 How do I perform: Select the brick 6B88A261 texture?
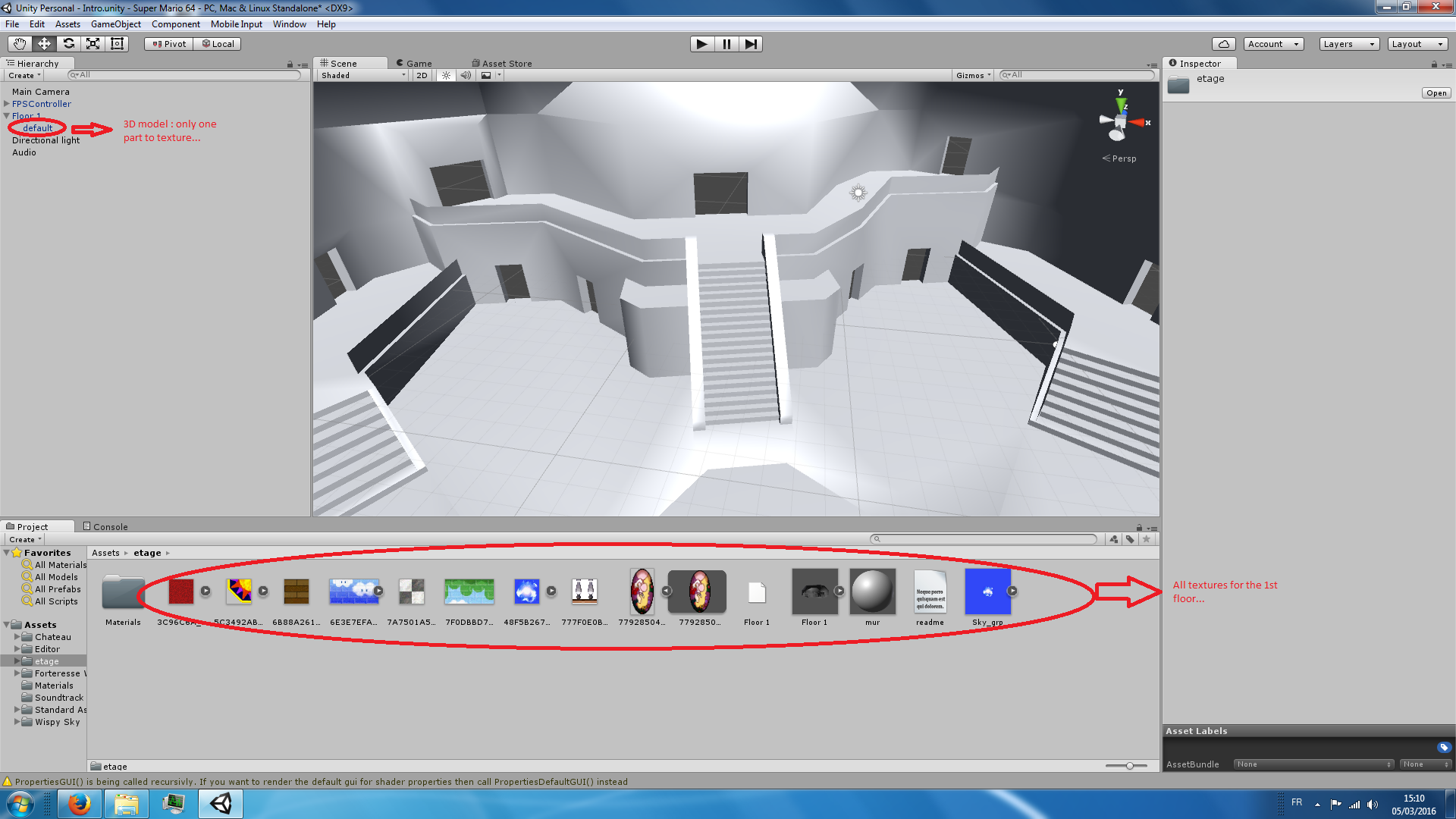(297, 591)
